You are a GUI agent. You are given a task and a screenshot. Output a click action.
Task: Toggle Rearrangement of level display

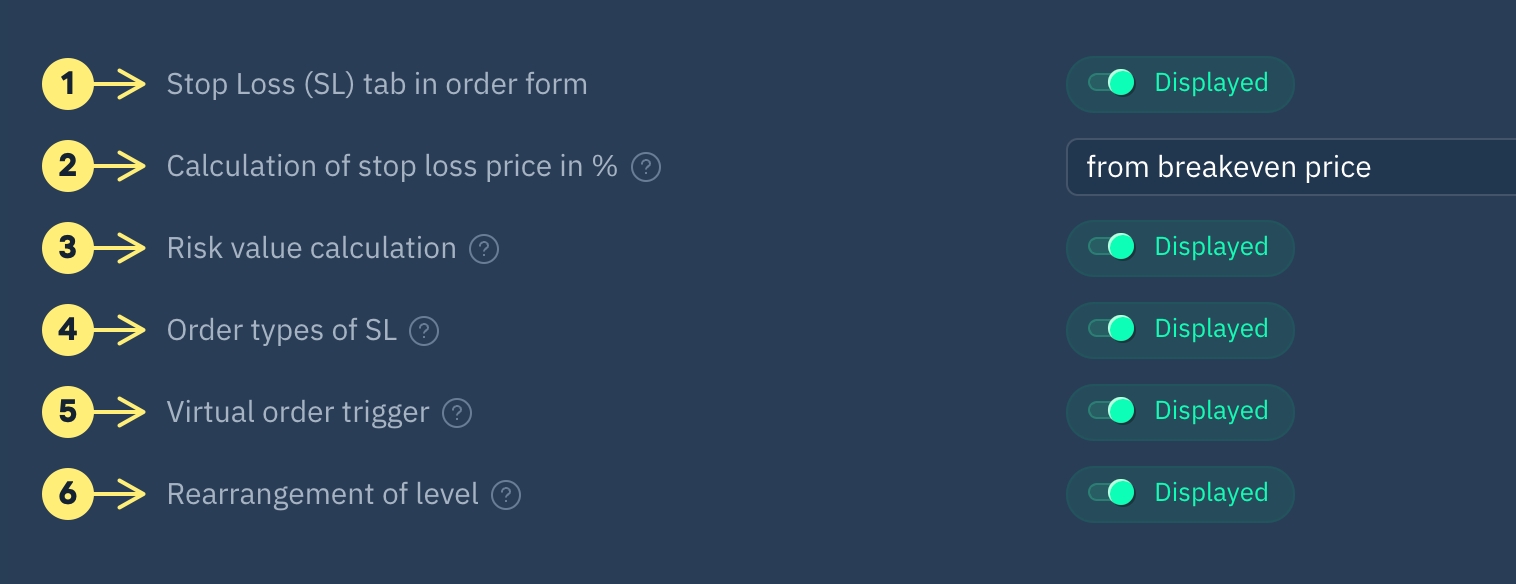[x=1112, y=494]
